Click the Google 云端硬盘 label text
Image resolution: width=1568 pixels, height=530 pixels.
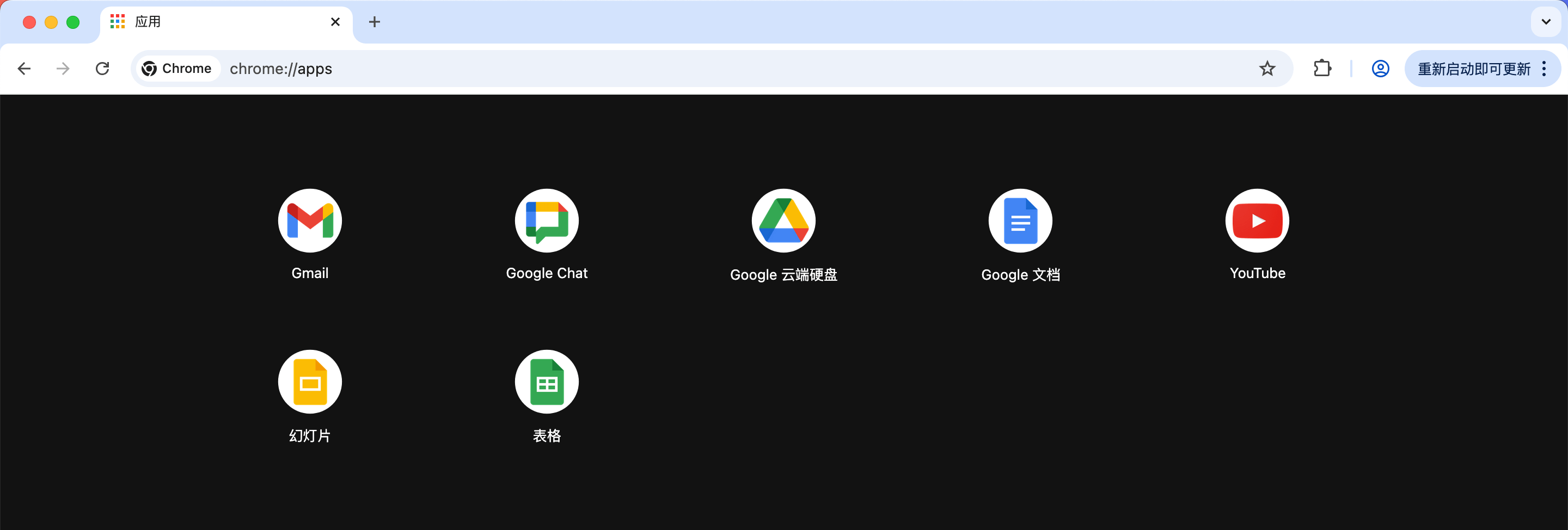(x=783, y=274)
